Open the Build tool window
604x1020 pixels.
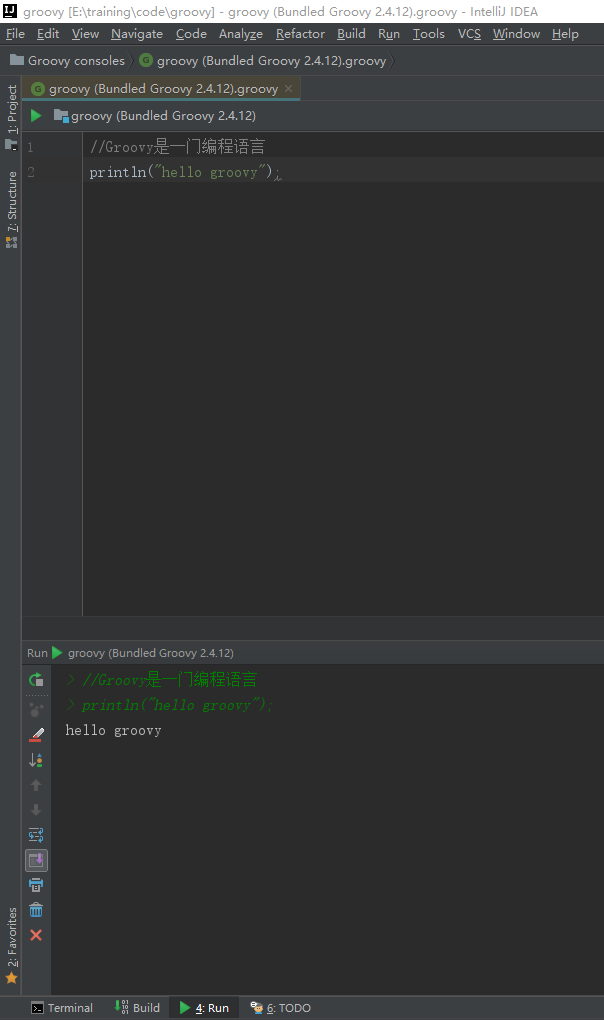(x=137, y=1008)
